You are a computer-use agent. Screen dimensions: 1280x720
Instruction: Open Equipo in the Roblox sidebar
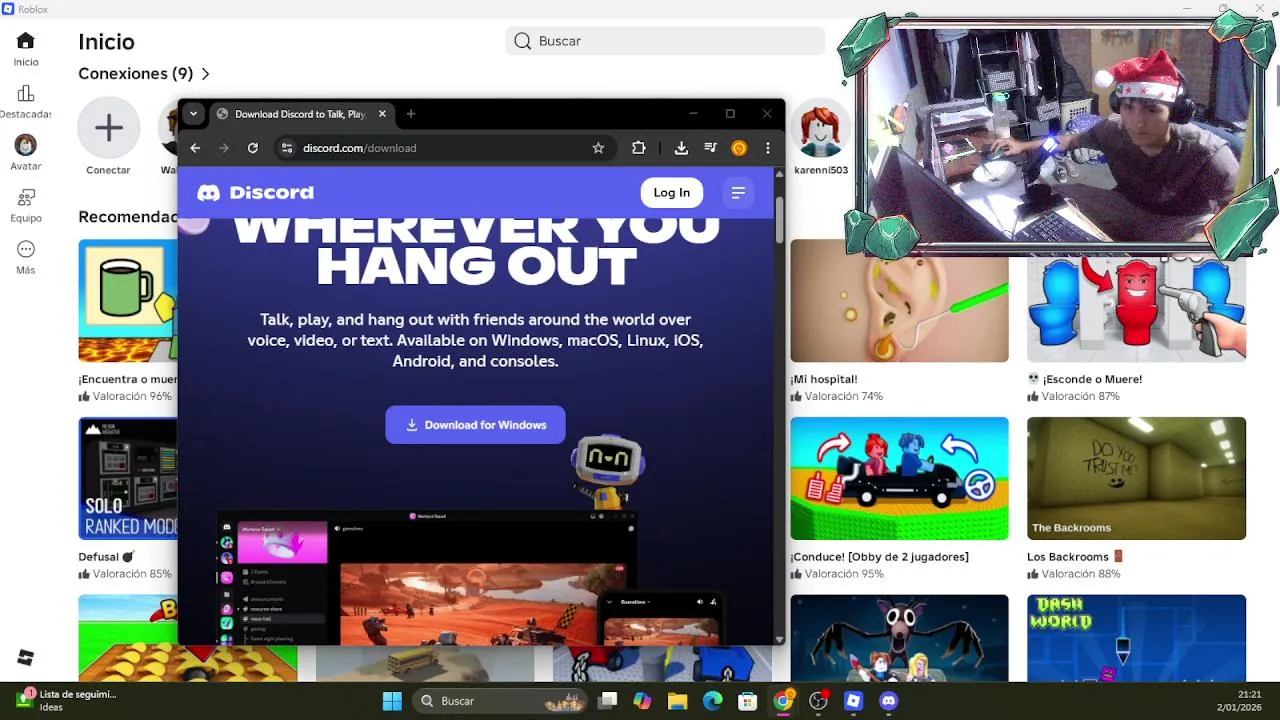[26, 206]
